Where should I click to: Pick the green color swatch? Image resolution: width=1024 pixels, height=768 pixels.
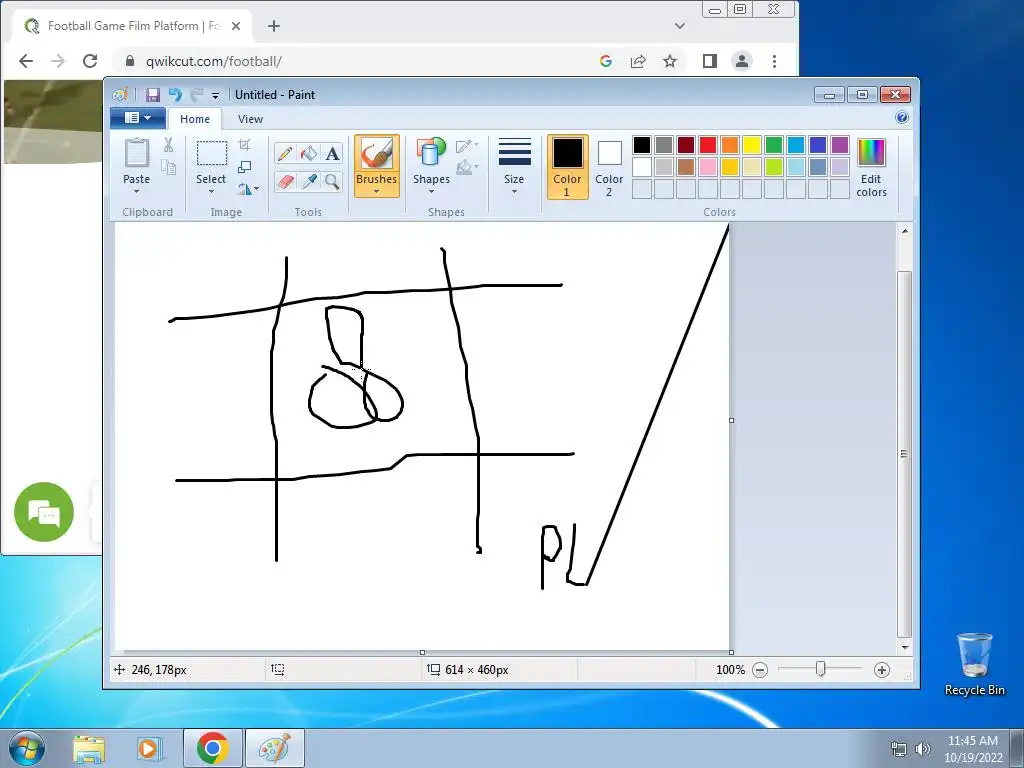click(x=774, y=145)
